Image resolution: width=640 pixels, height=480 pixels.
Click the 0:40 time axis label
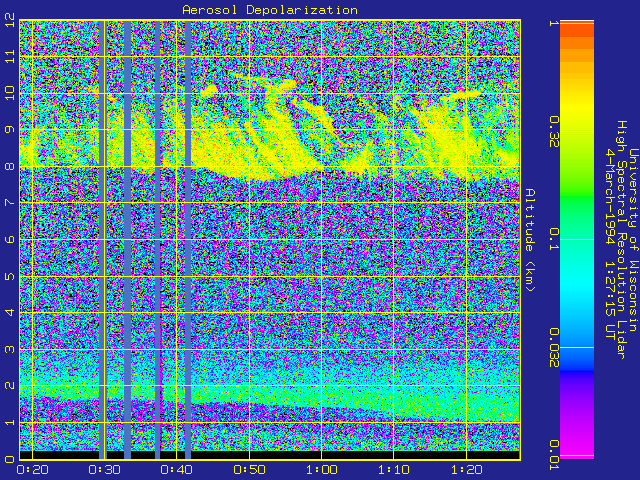pos(176,470)
